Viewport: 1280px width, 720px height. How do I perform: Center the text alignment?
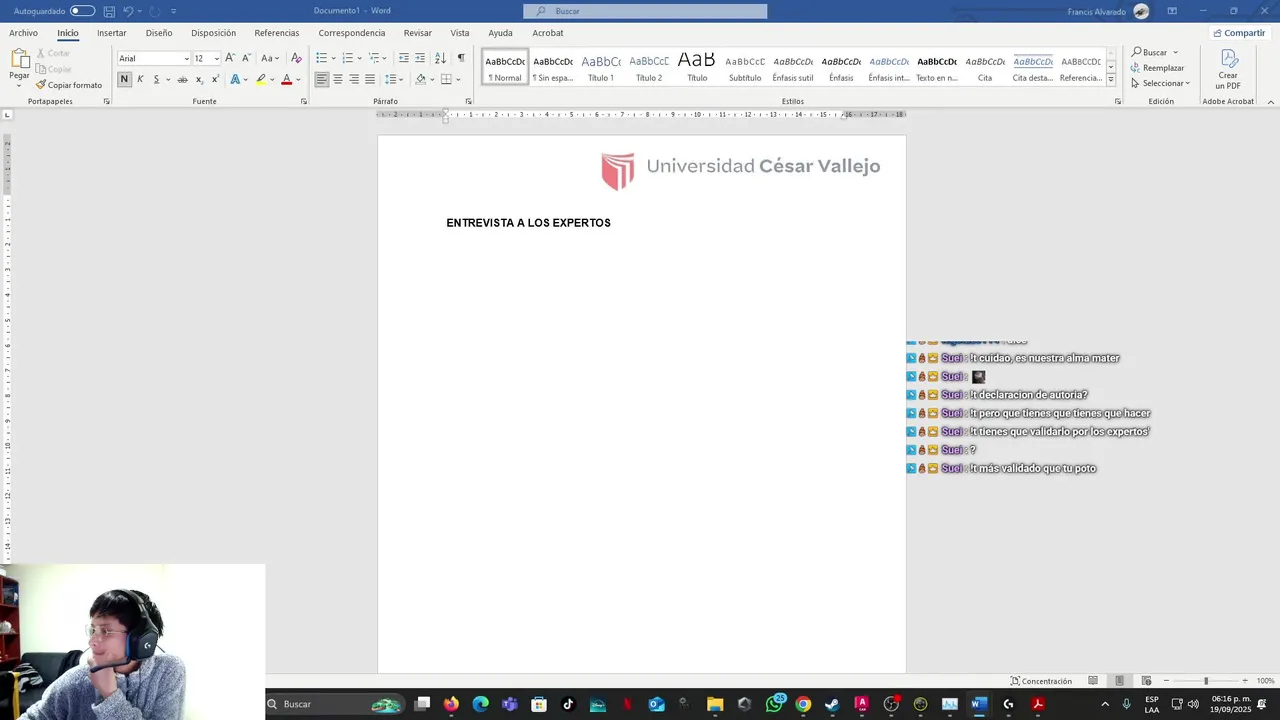(x=338, y=79)
